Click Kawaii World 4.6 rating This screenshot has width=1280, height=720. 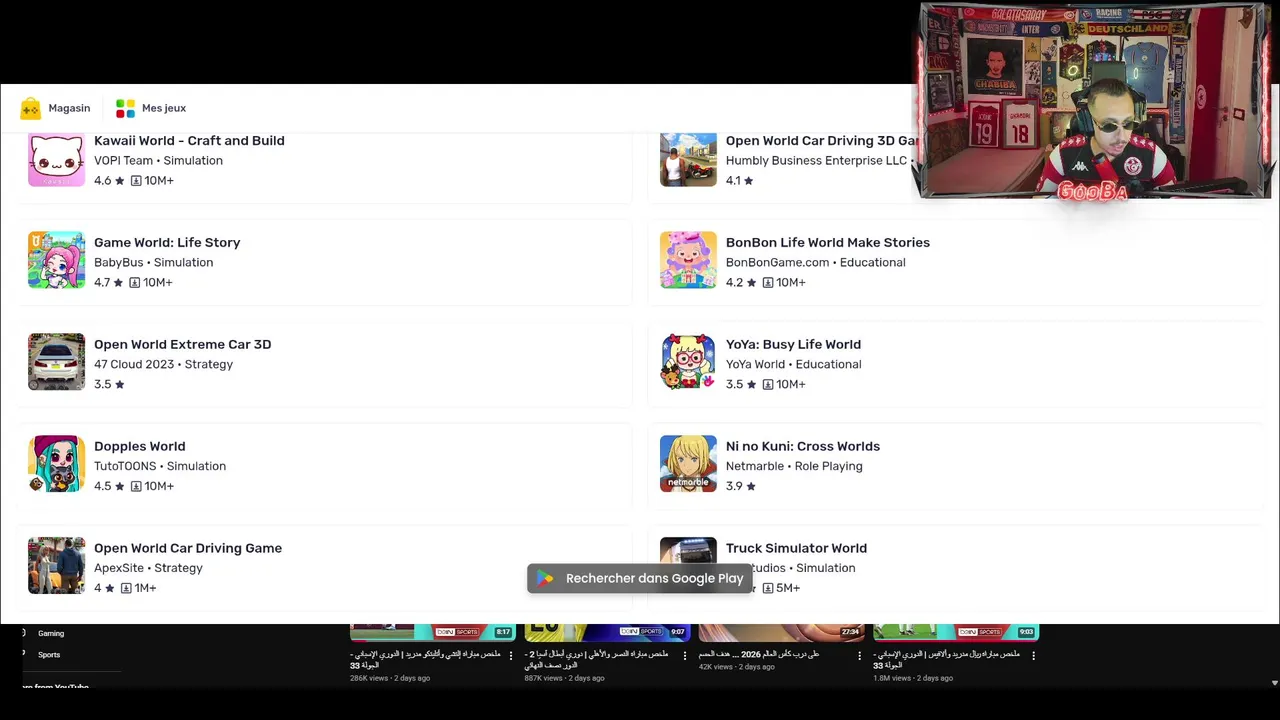(109, 181)
